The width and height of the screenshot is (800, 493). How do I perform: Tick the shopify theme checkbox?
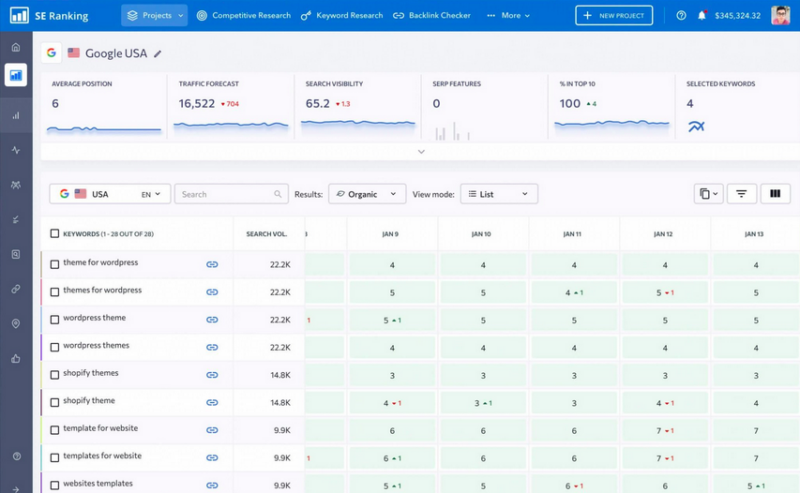tap(55, 403)
